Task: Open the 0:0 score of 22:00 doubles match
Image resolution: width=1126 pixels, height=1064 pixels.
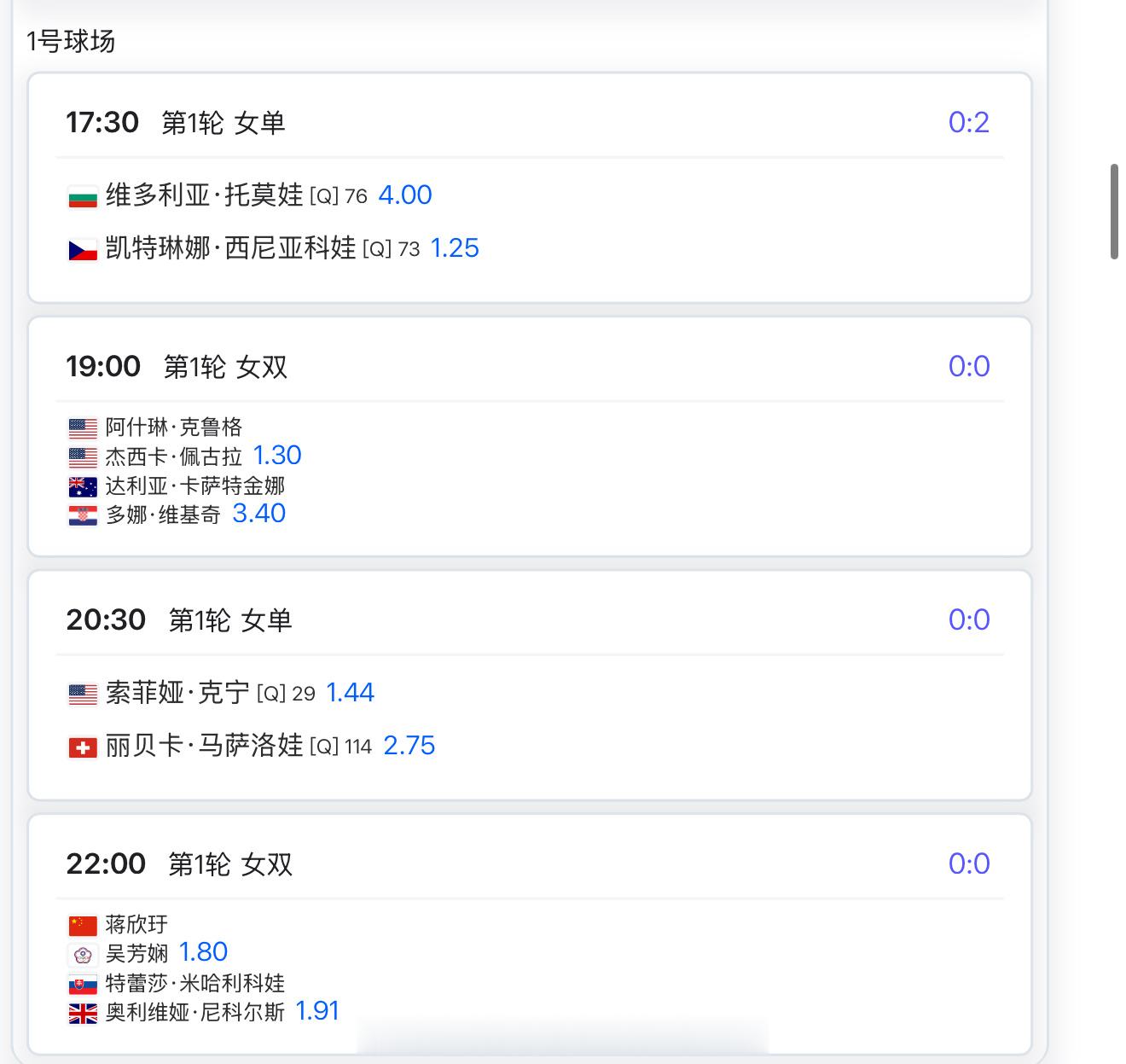Action: (969, 864)
